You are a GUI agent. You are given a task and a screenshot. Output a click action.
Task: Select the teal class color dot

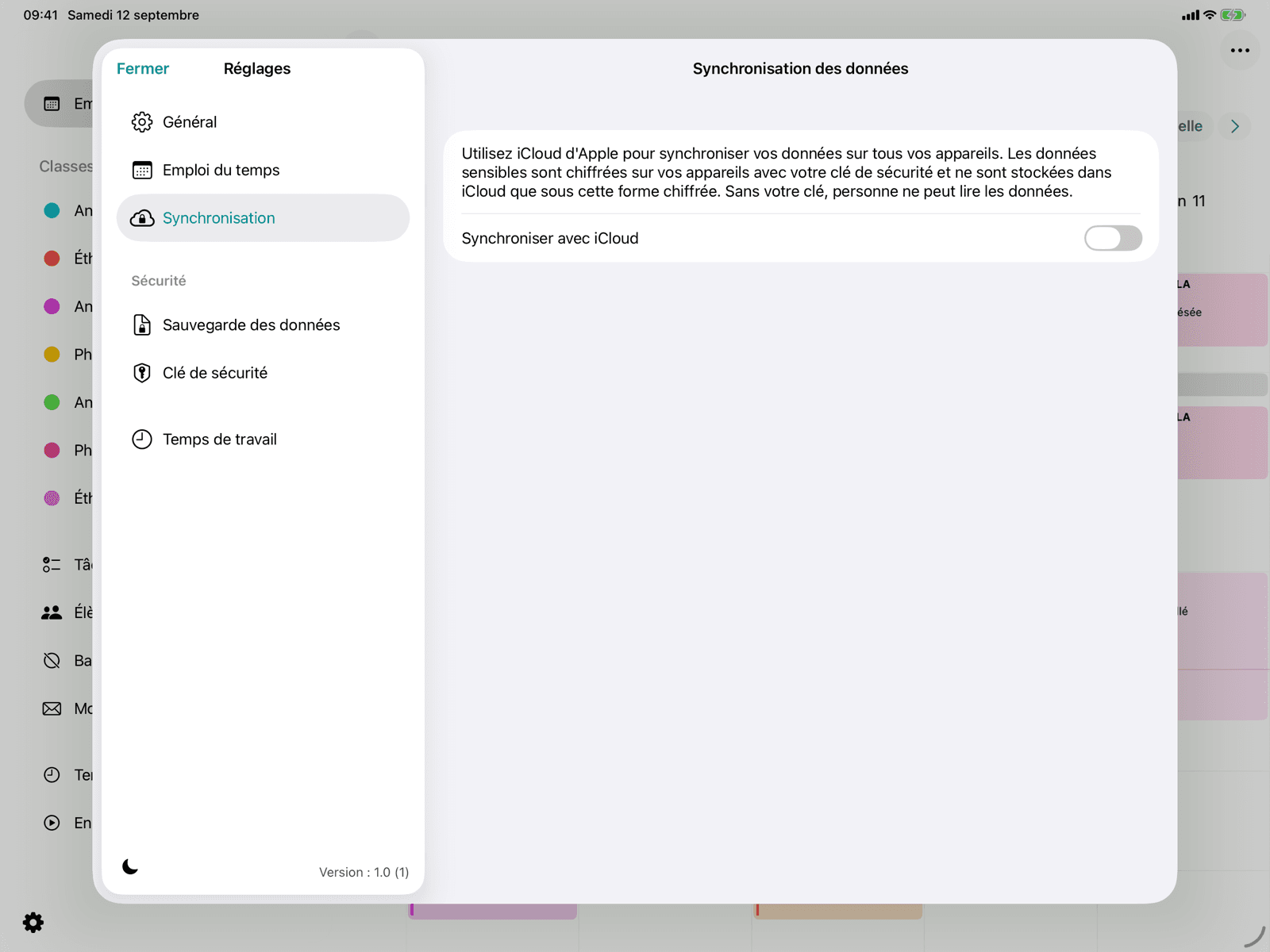click(52, 210)
